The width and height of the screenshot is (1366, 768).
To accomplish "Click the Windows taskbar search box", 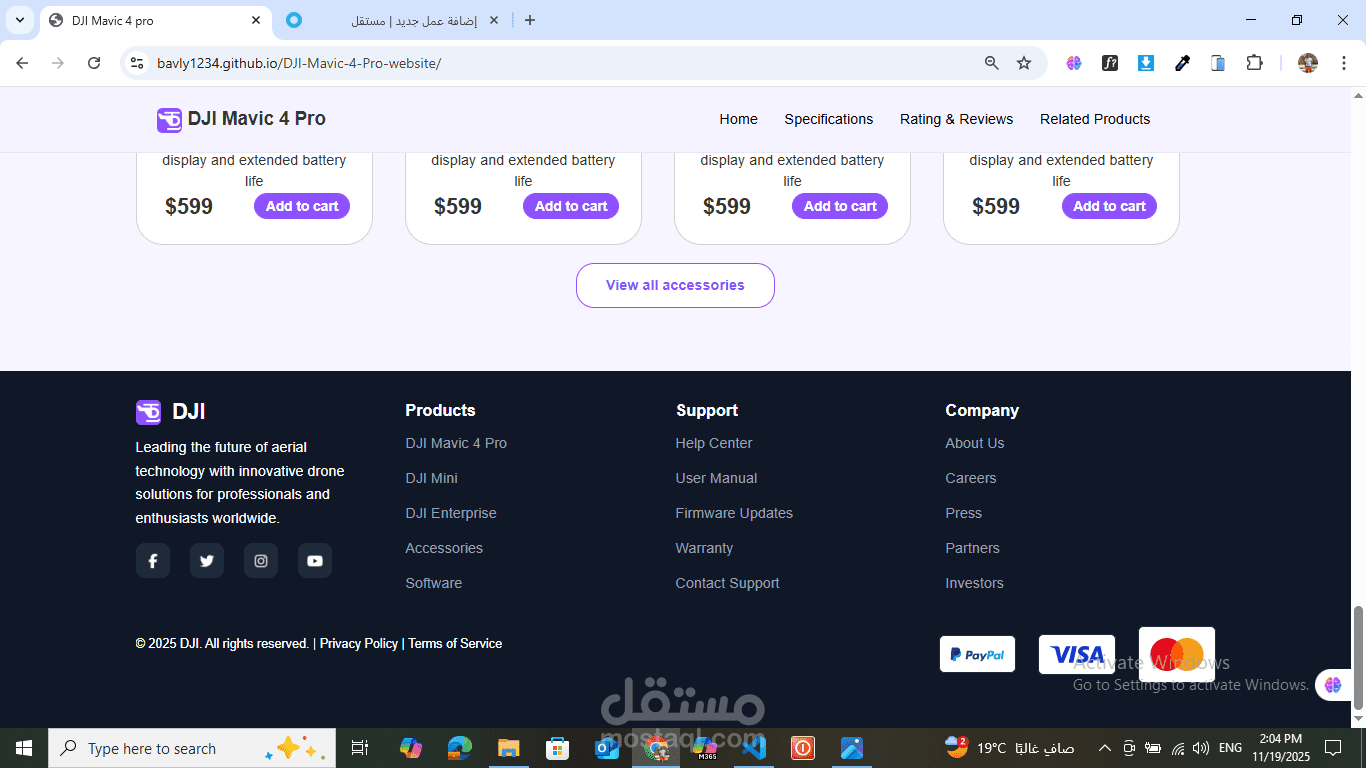I will [x=192, y=748].
